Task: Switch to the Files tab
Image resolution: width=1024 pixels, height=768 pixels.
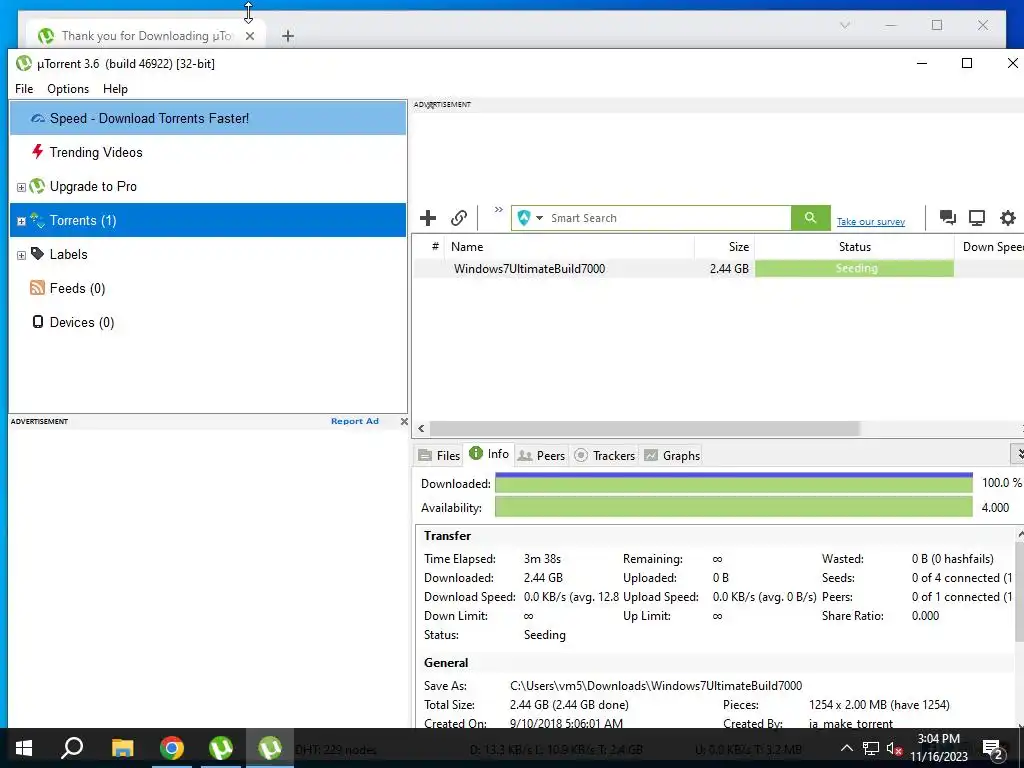Action: 439,455
